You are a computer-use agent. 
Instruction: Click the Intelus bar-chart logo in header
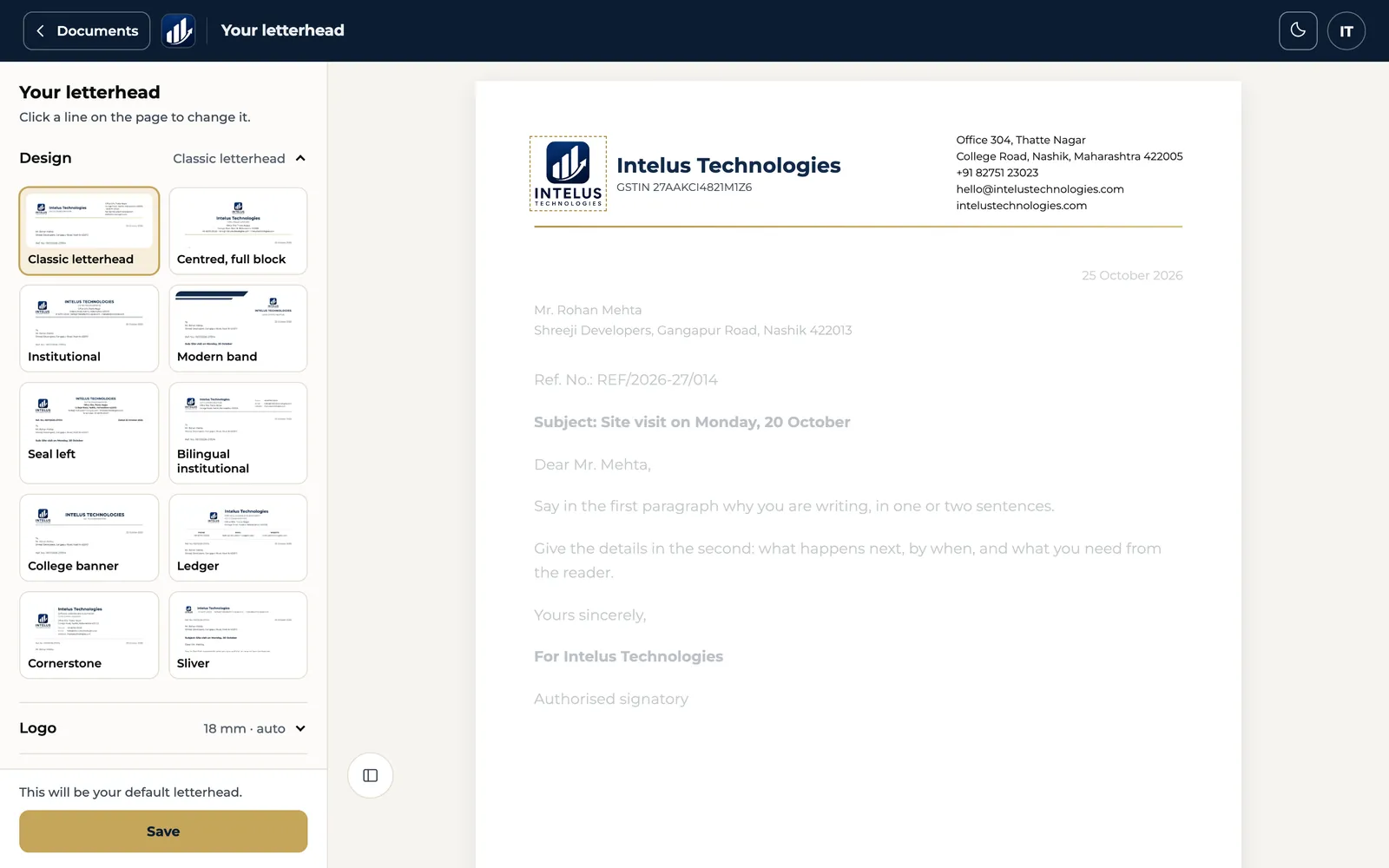[x=178, y=30]
